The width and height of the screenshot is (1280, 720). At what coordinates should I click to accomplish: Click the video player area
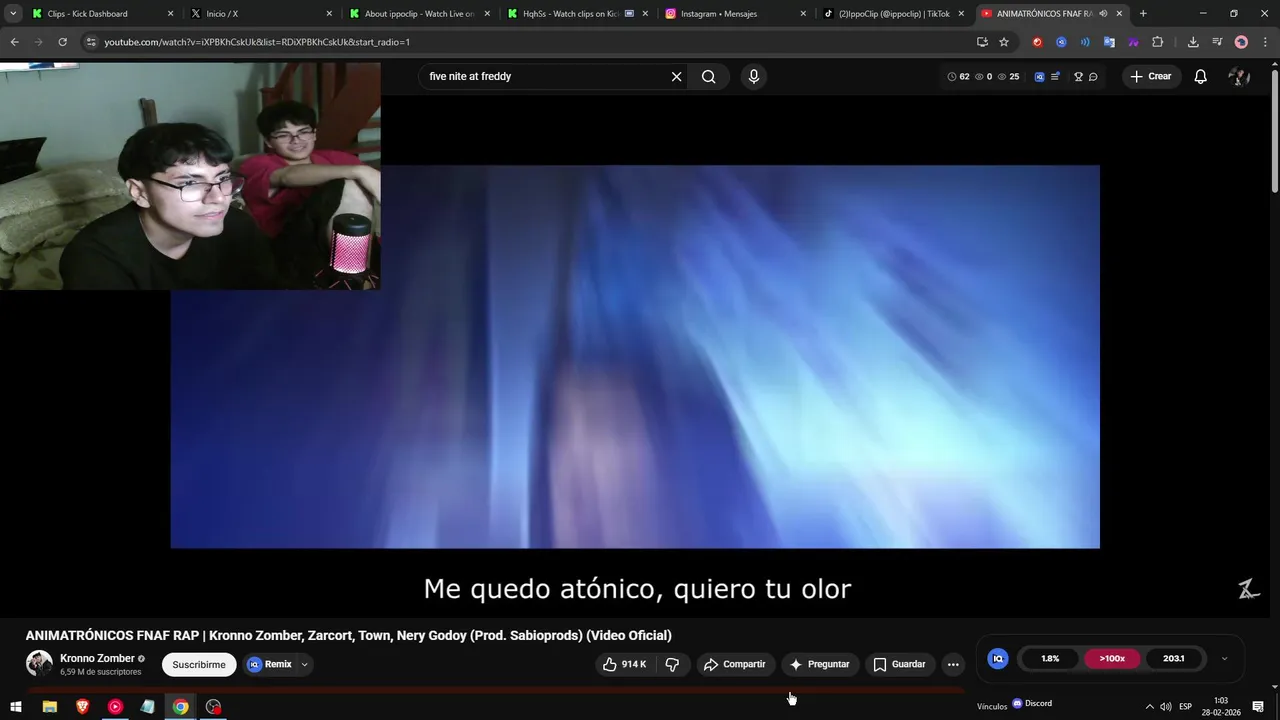point(635,357)
